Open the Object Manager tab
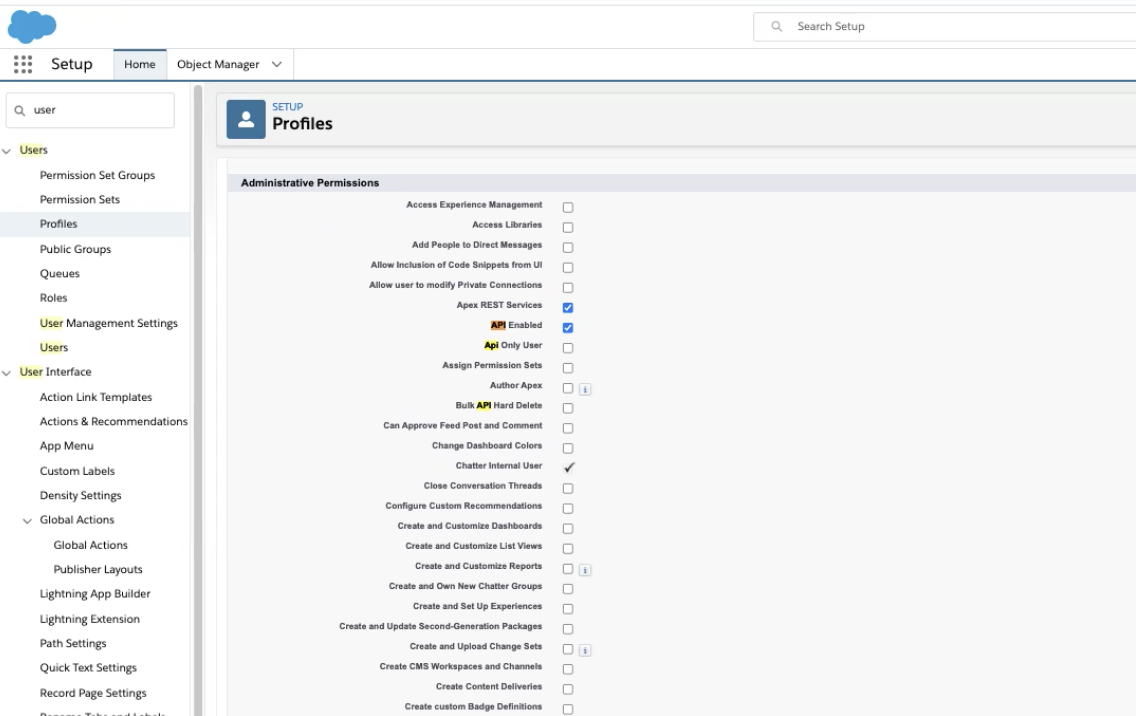 [218, 64]
